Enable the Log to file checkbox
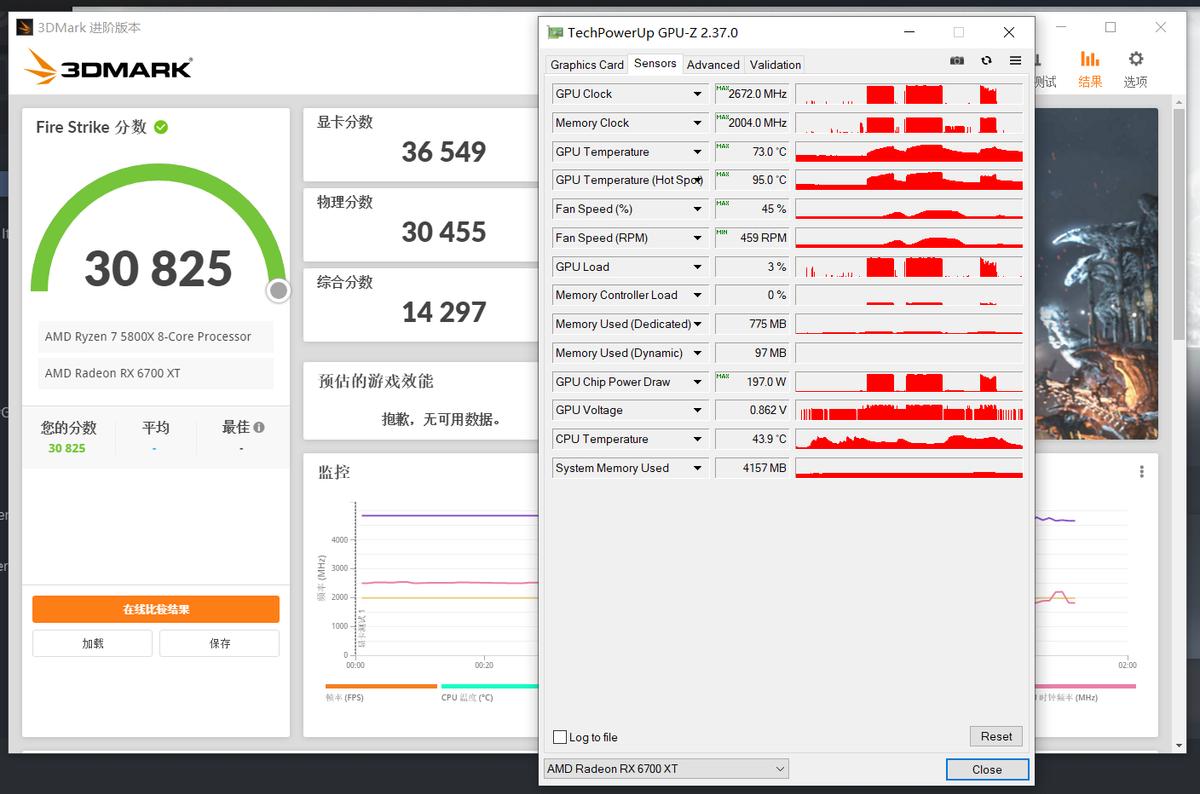Screen dimensions: 1200x794 point(559,737)
